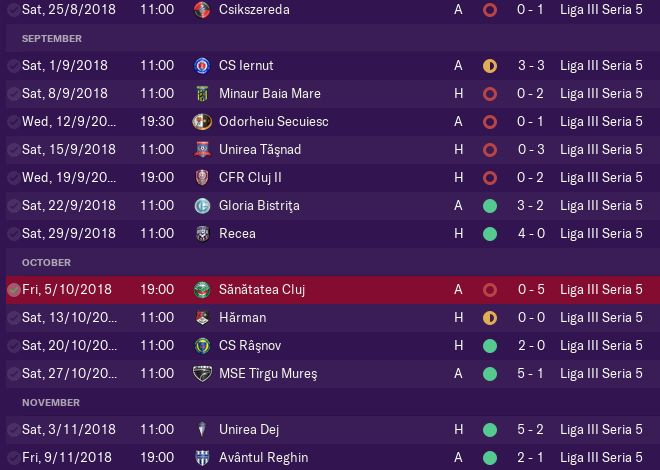Collapse the SEPTEMBER month header
Screen dimensions: 660x470
52,39
